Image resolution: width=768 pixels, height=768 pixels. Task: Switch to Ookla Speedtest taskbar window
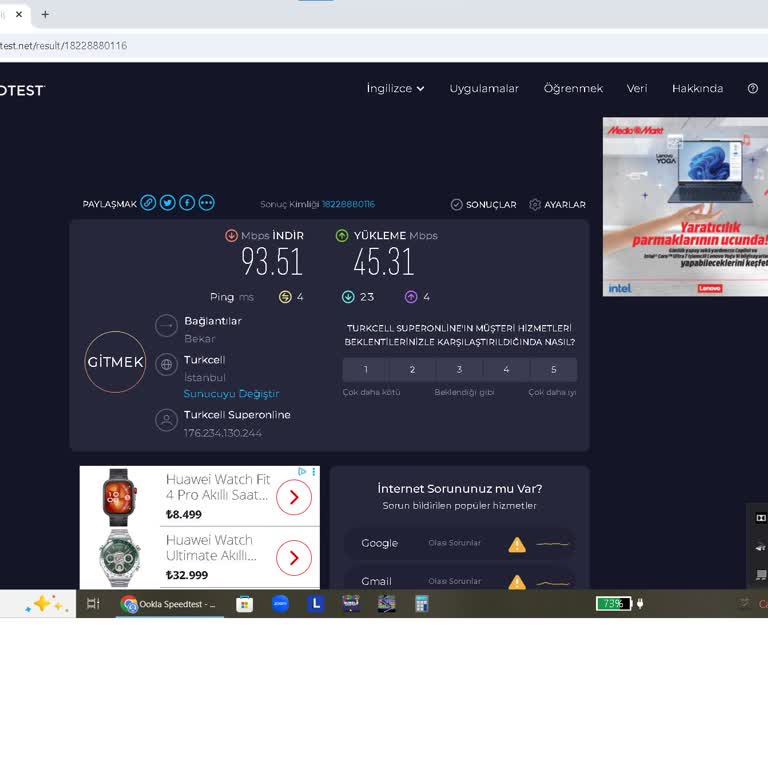click(169, 604)
